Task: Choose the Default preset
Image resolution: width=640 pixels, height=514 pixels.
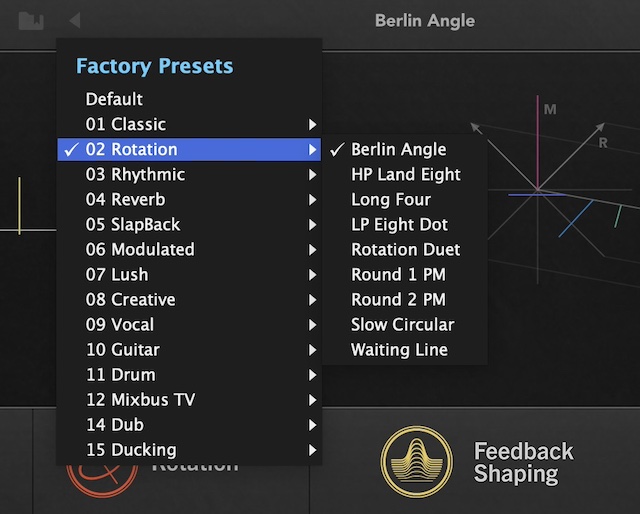Action: [x=114, y=100]
